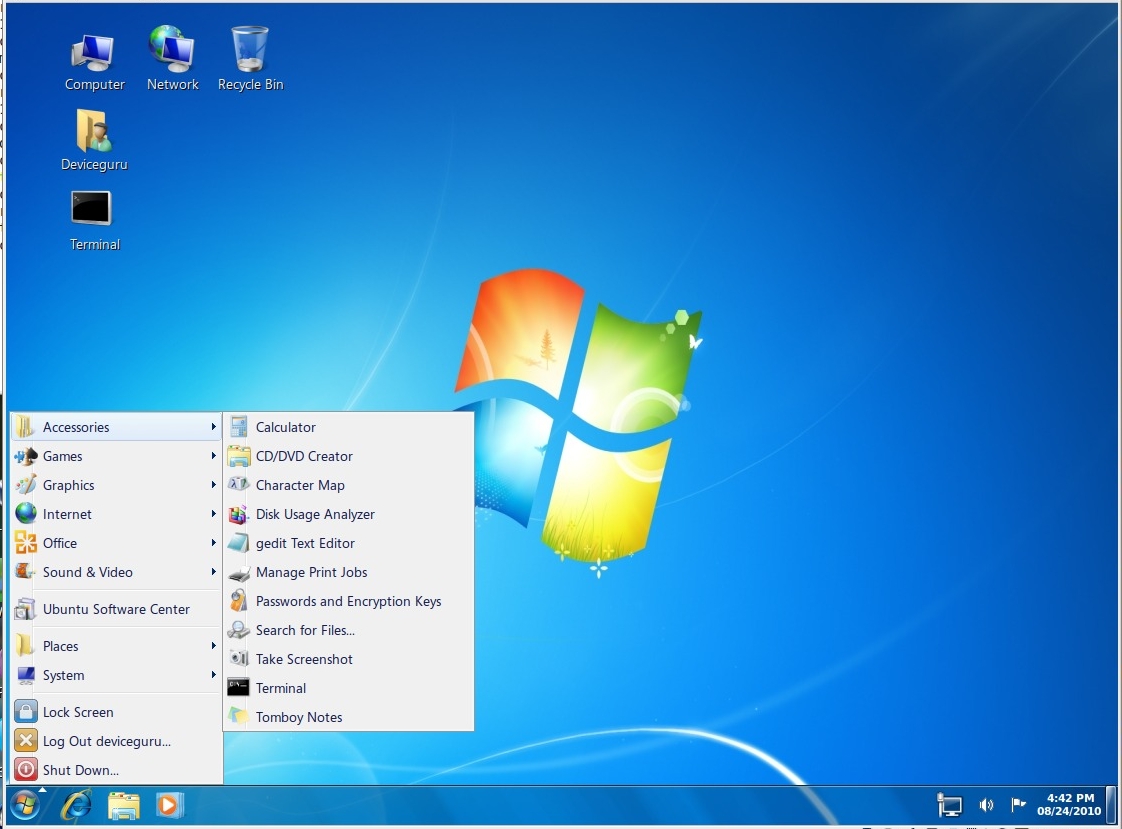Click the Terminal icon in Accessories submenu
1122x829 pixels.
238,688
